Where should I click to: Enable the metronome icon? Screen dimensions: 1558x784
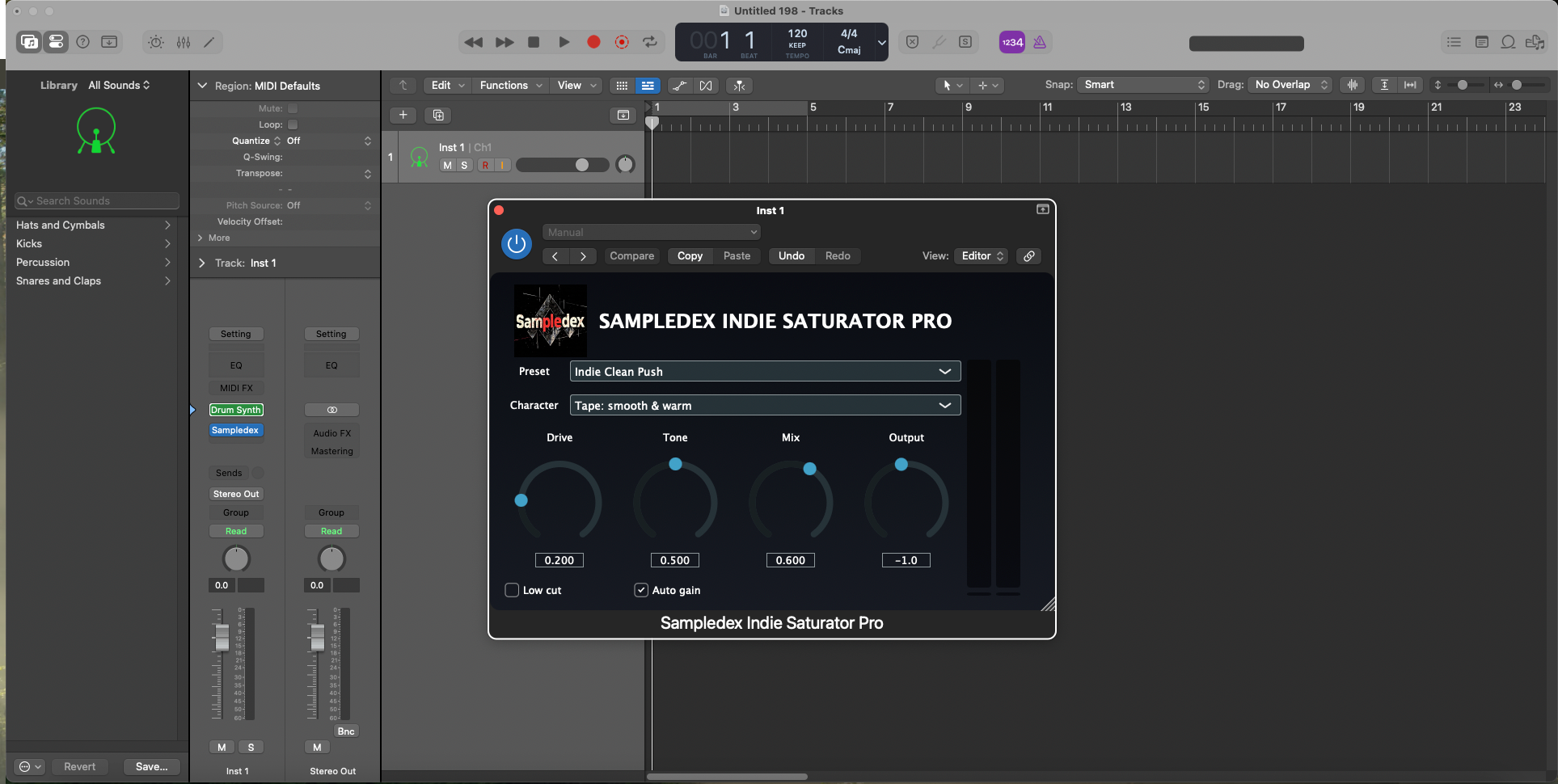pyautogui.click(x=1040, y=42)
